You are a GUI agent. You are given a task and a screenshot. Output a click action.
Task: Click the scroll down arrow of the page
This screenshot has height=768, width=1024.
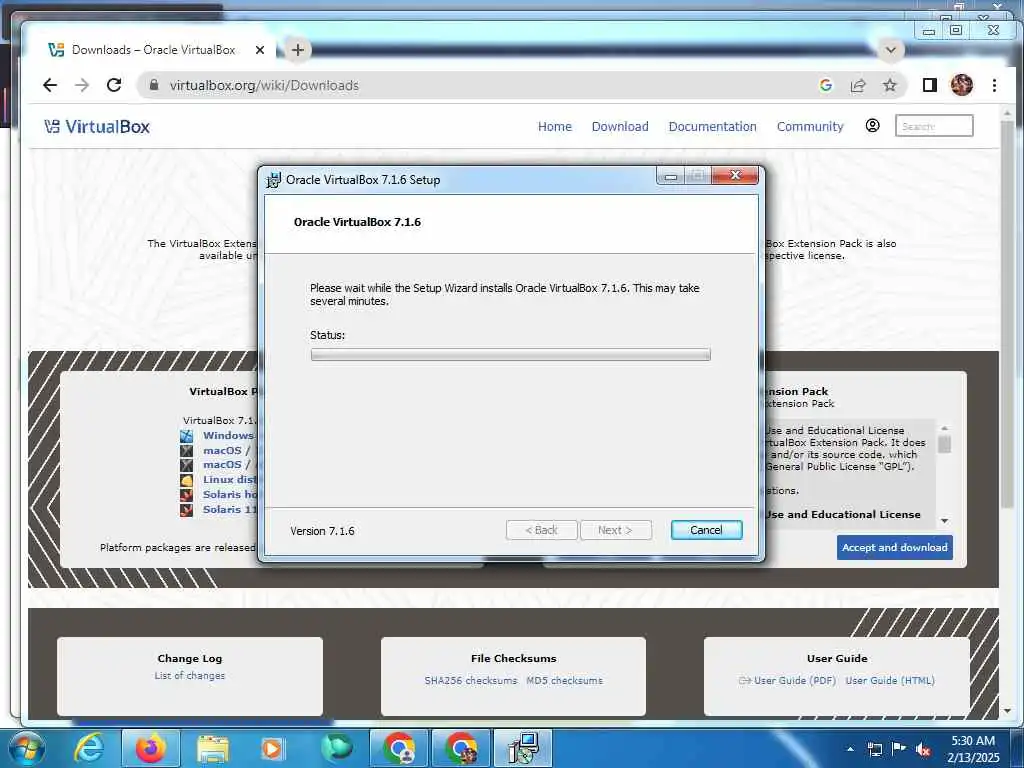point(1007,711)
